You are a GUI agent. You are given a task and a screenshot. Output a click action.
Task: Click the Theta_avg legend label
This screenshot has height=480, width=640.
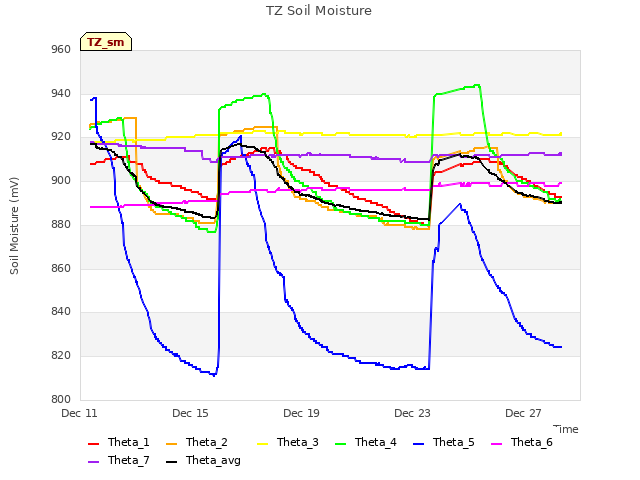point(213,460)
